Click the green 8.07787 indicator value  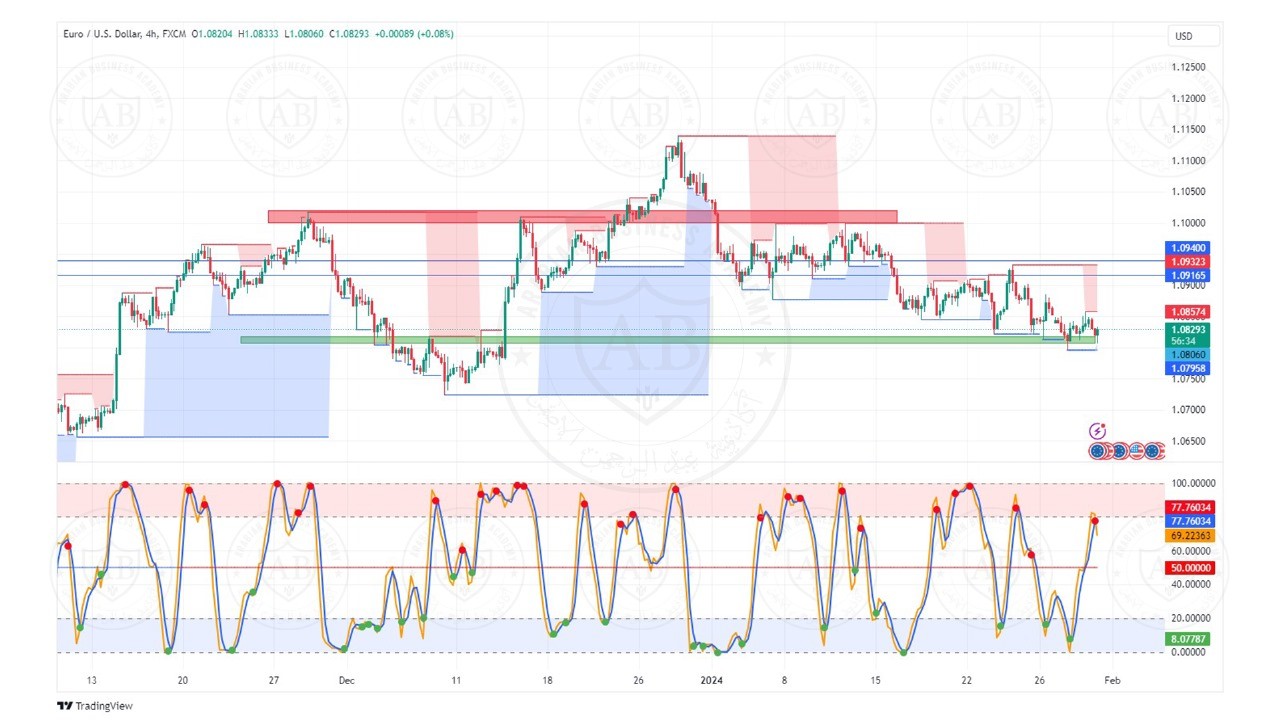[x=1189, y=638]
